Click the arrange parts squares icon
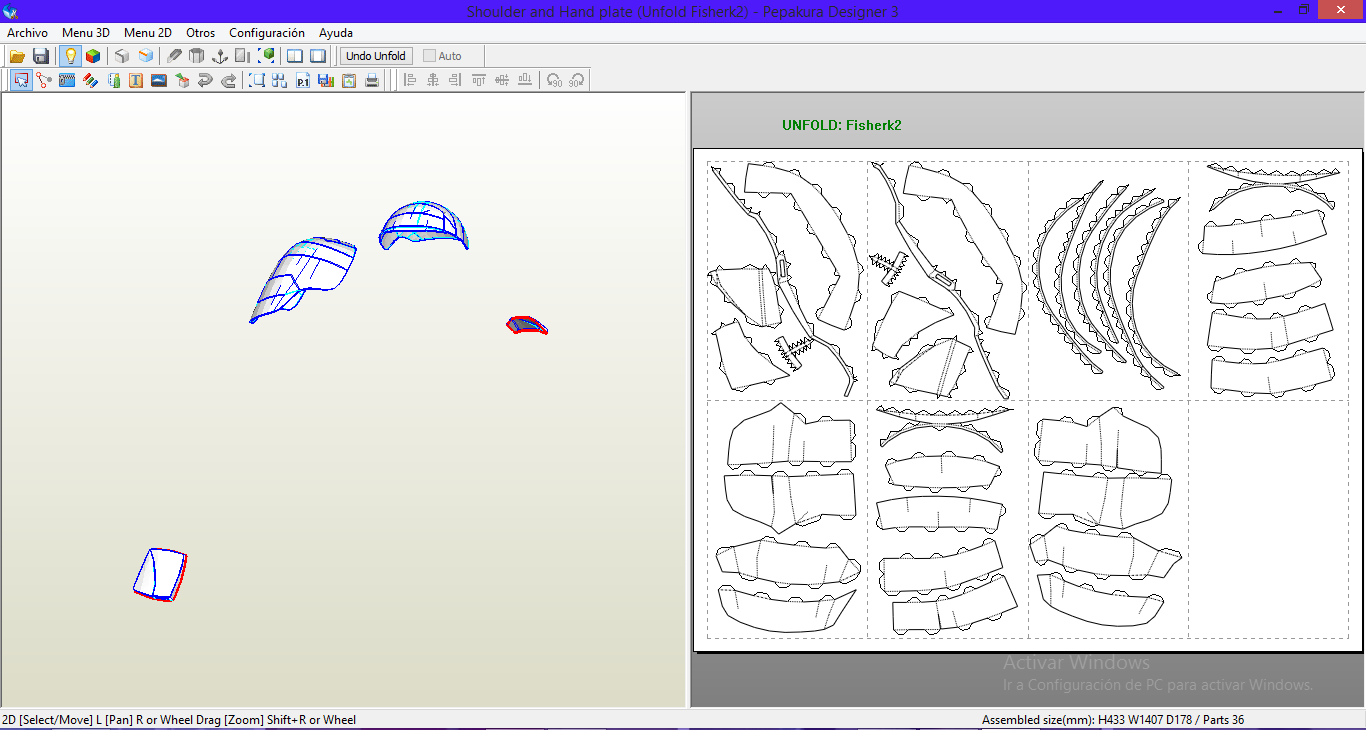Viewport: 1366px width, 730px height. 280,80
